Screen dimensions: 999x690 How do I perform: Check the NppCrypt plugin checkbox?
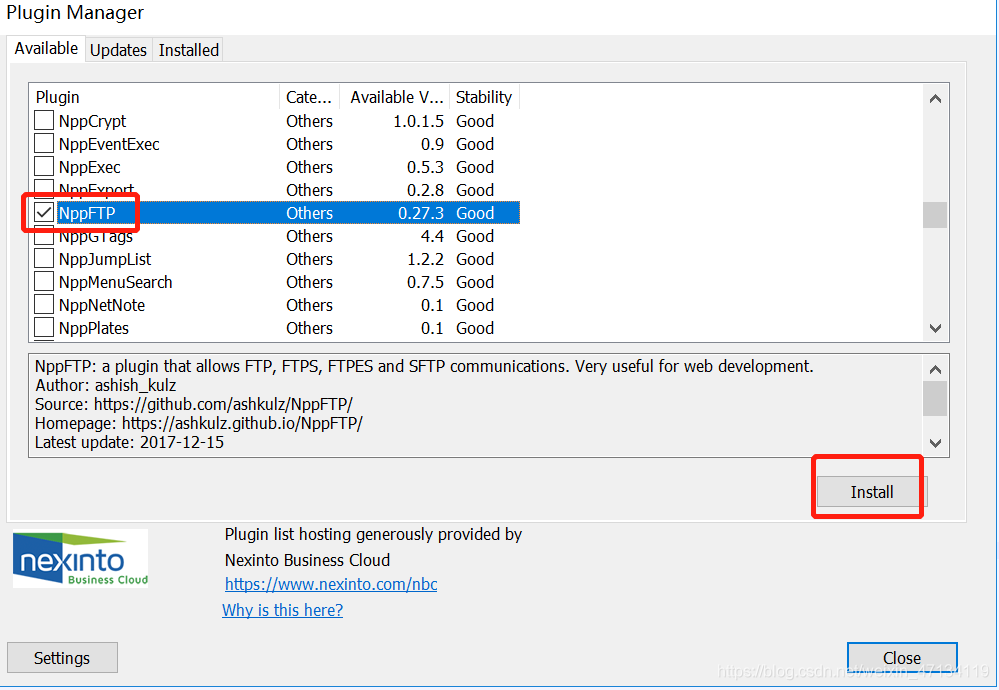pos(44,120)
